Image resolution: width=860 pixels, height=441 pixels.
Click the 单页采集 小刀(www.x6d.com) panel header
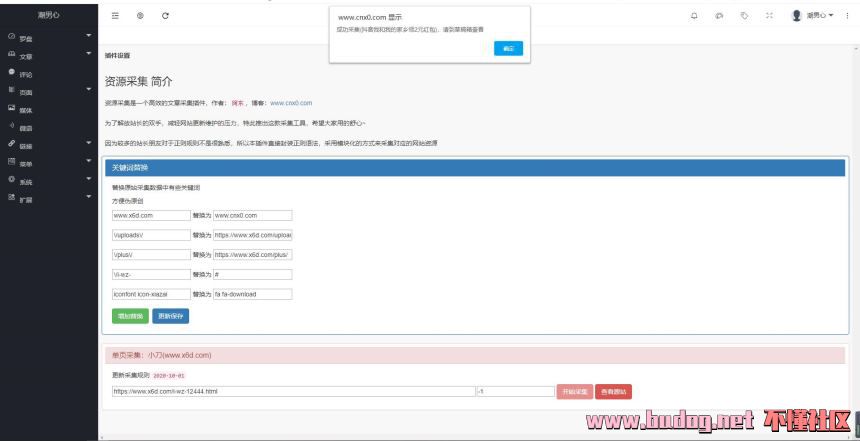tap(475, 355)
